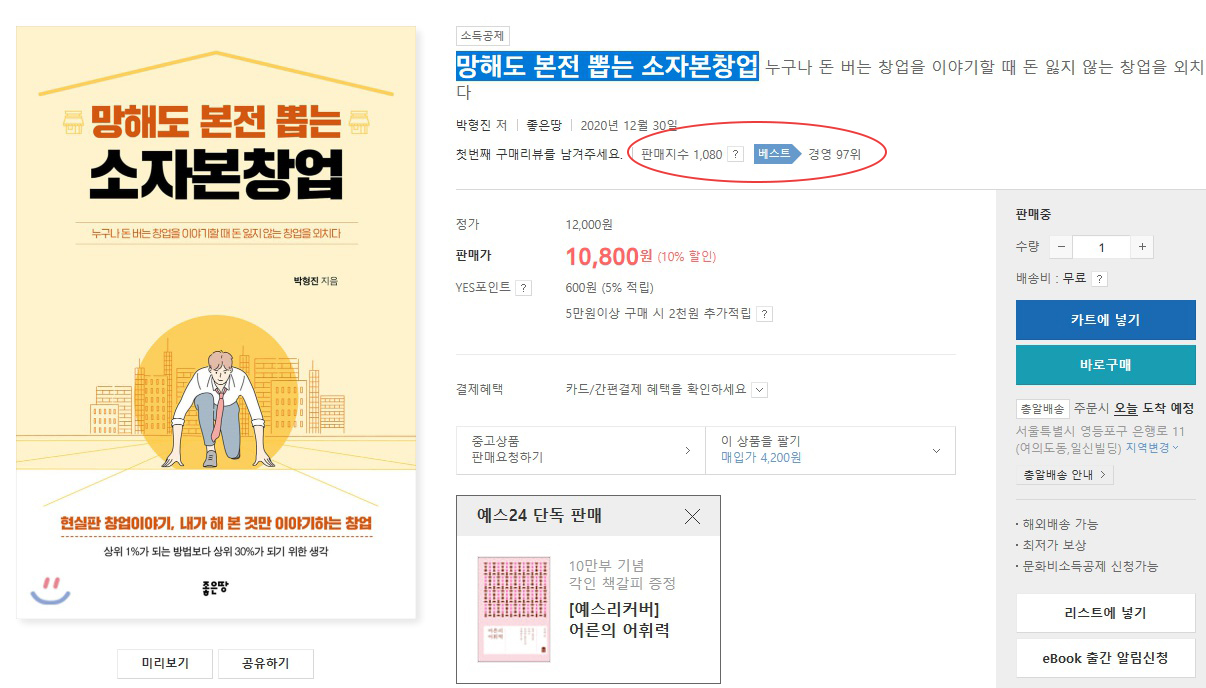The height and width of the screenshot is (688, 1206).
Task: Click the 공유하기 share button
Action: tap(266, 663)
